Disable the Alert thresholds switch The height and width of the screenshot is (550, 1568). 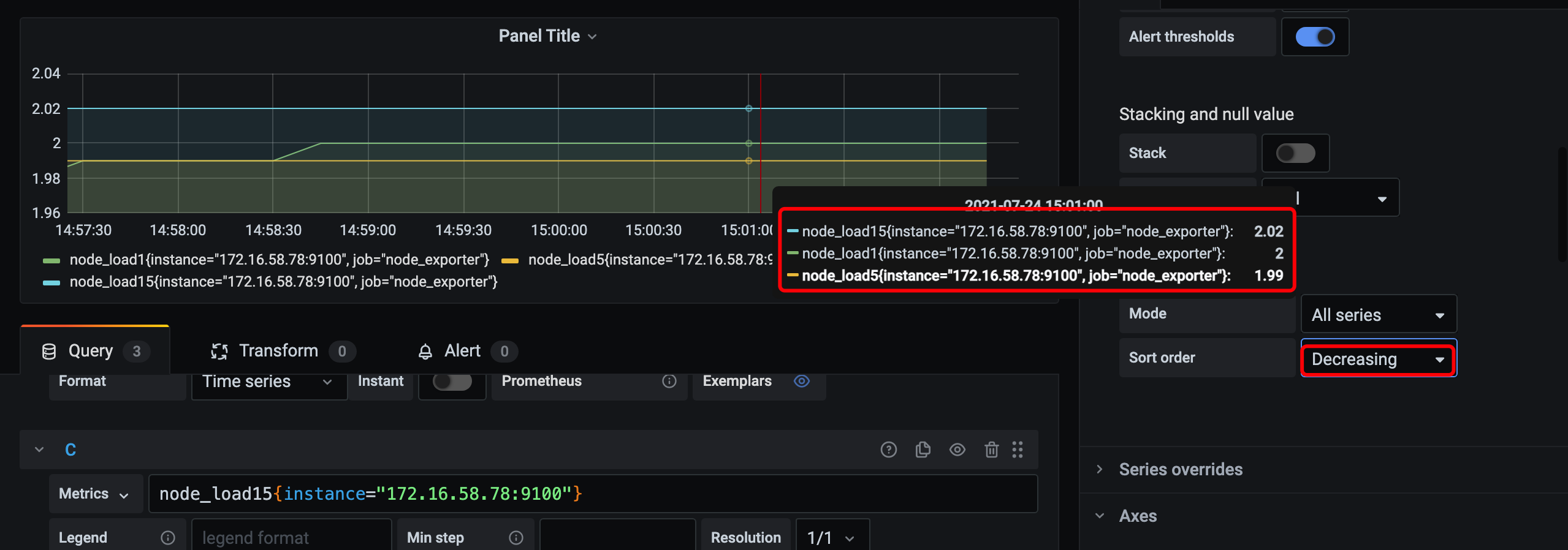[1315, 37]
